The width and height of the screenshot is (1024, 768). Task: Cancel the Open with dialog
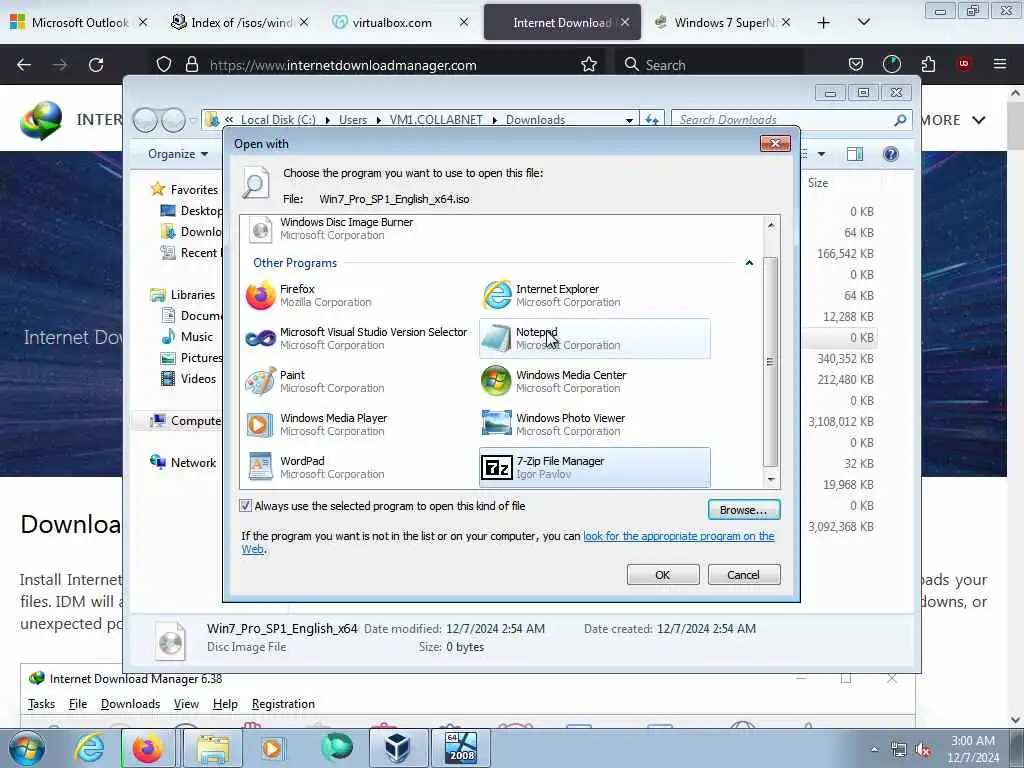[744, 575]
